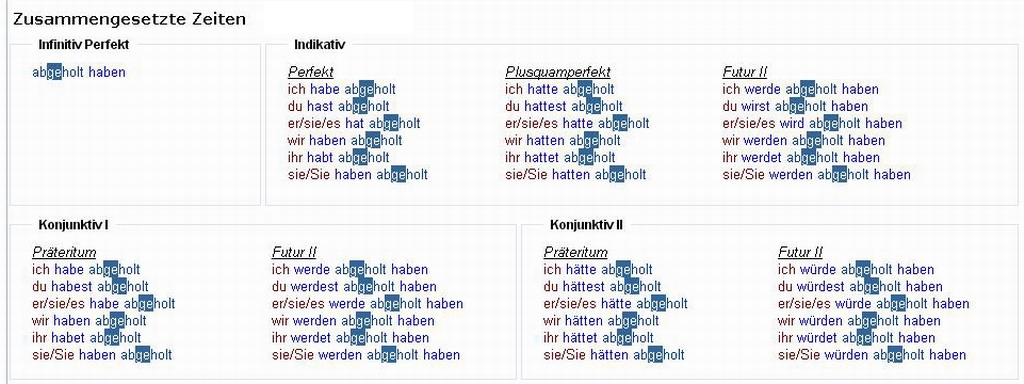Click the Konjunktiv II Präteritum heading
Screen dimensions: 1024x384
(x=575, y=253)
